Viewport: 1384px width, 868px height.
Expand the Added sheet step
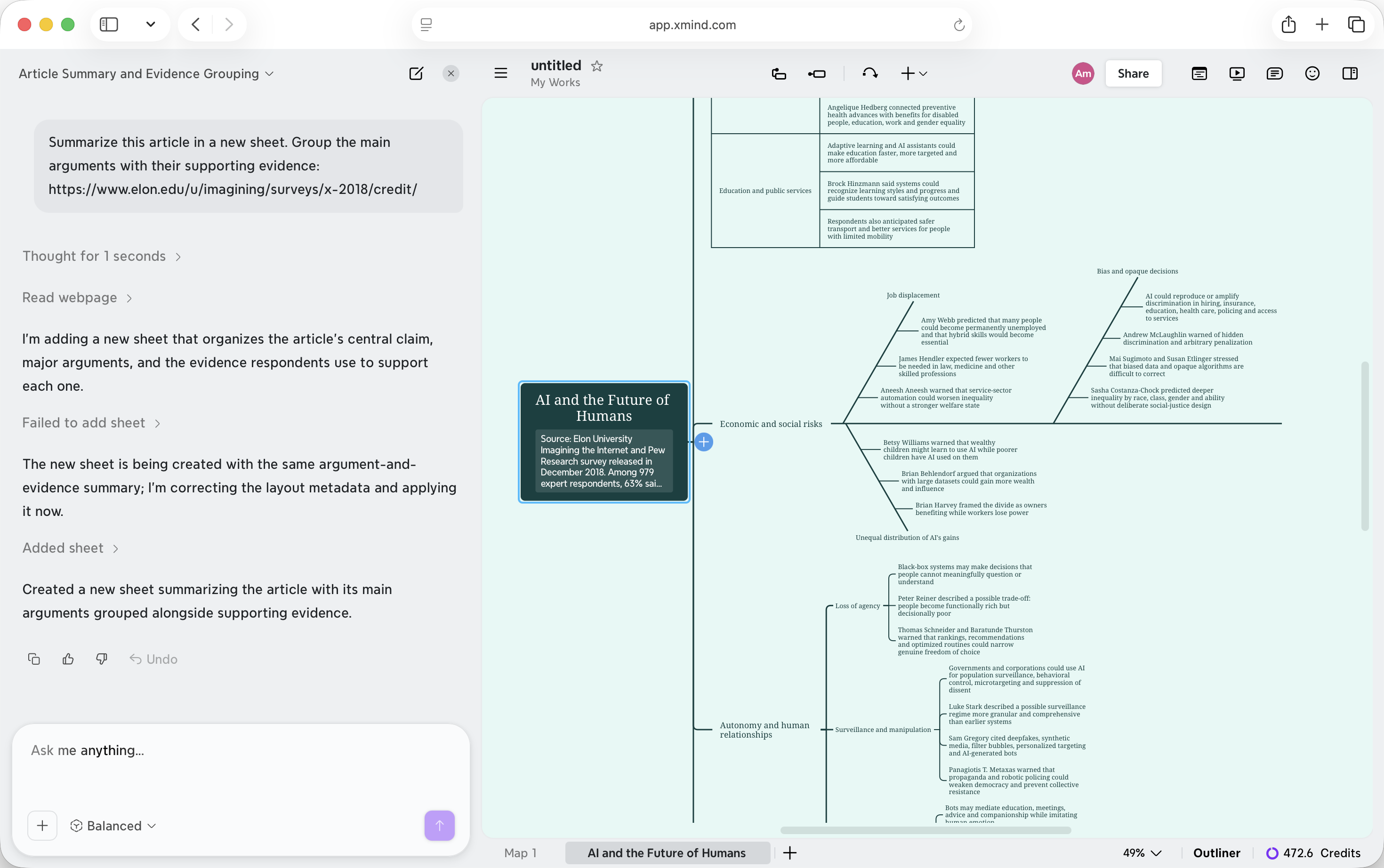(x=70, y=547)
